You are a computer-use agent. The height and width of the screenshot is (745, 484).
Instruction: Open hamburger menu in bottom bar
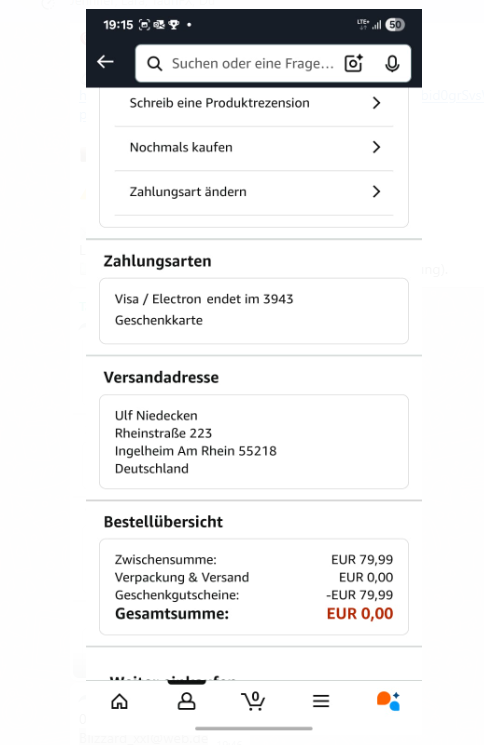pyautogui.click(x=321, y=701)
